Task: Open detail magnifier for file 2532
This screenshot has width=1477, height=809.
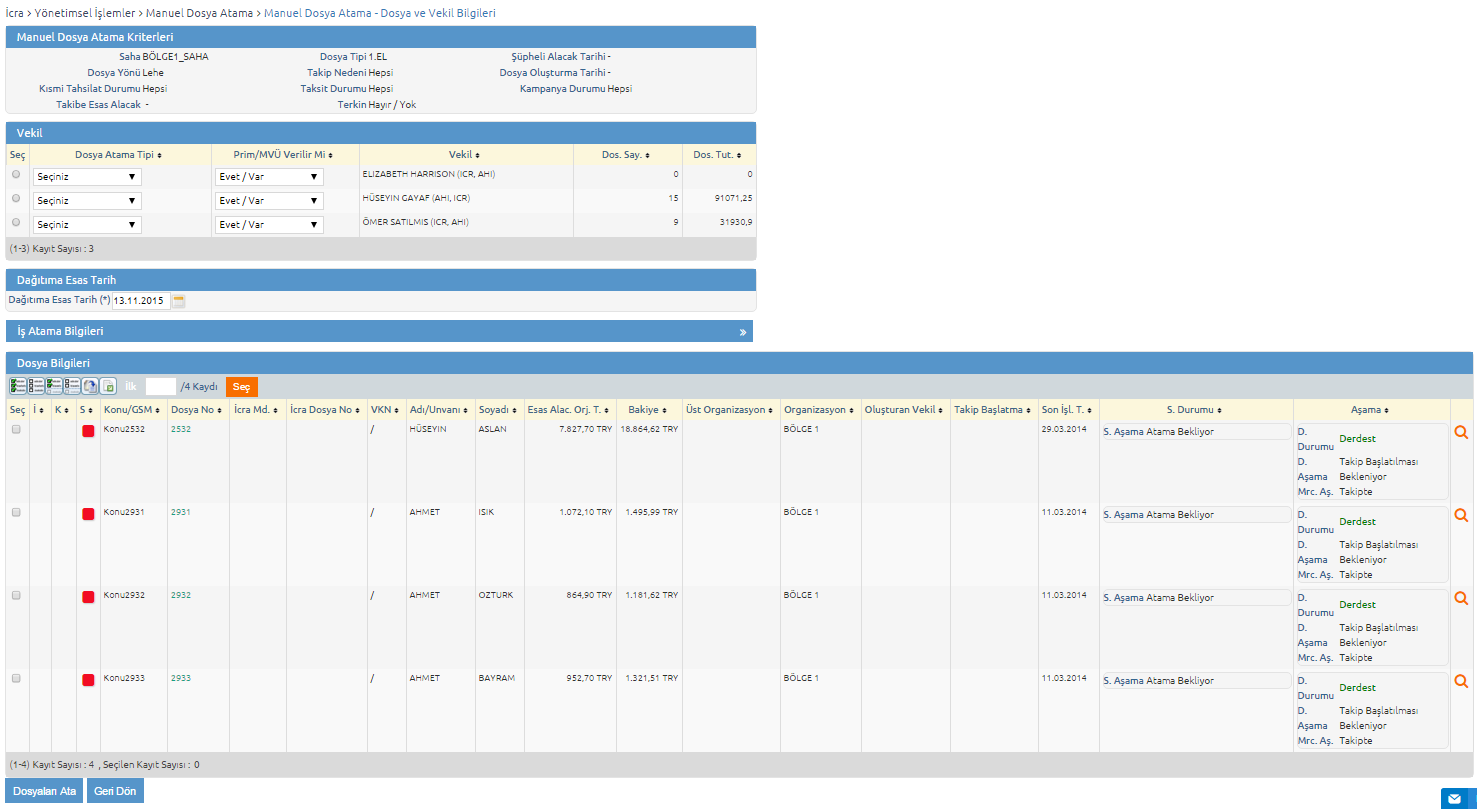Action: [x=1461, y=432]
